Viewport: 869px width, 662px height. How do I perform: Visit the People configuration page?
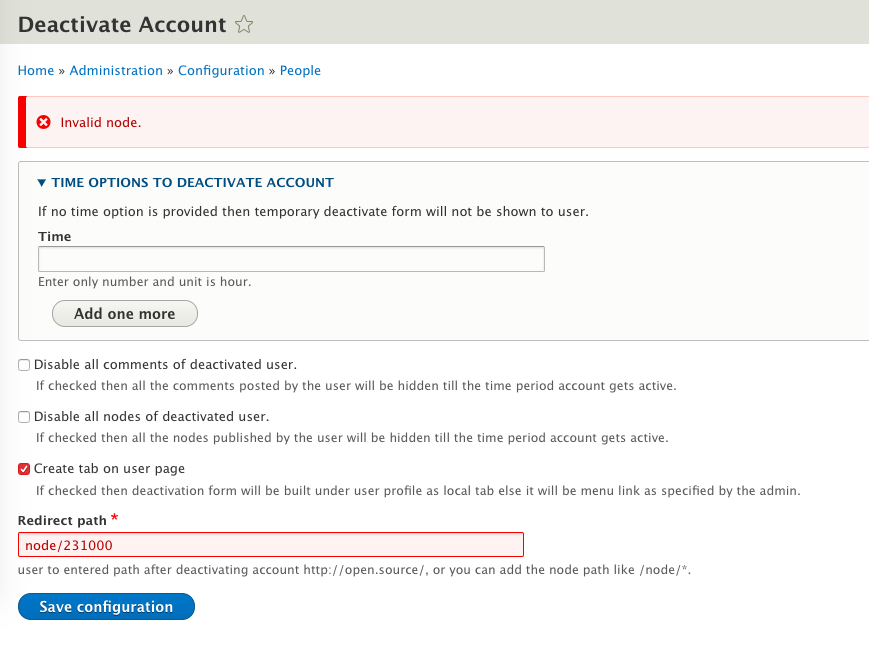click(x=300, y=70)
